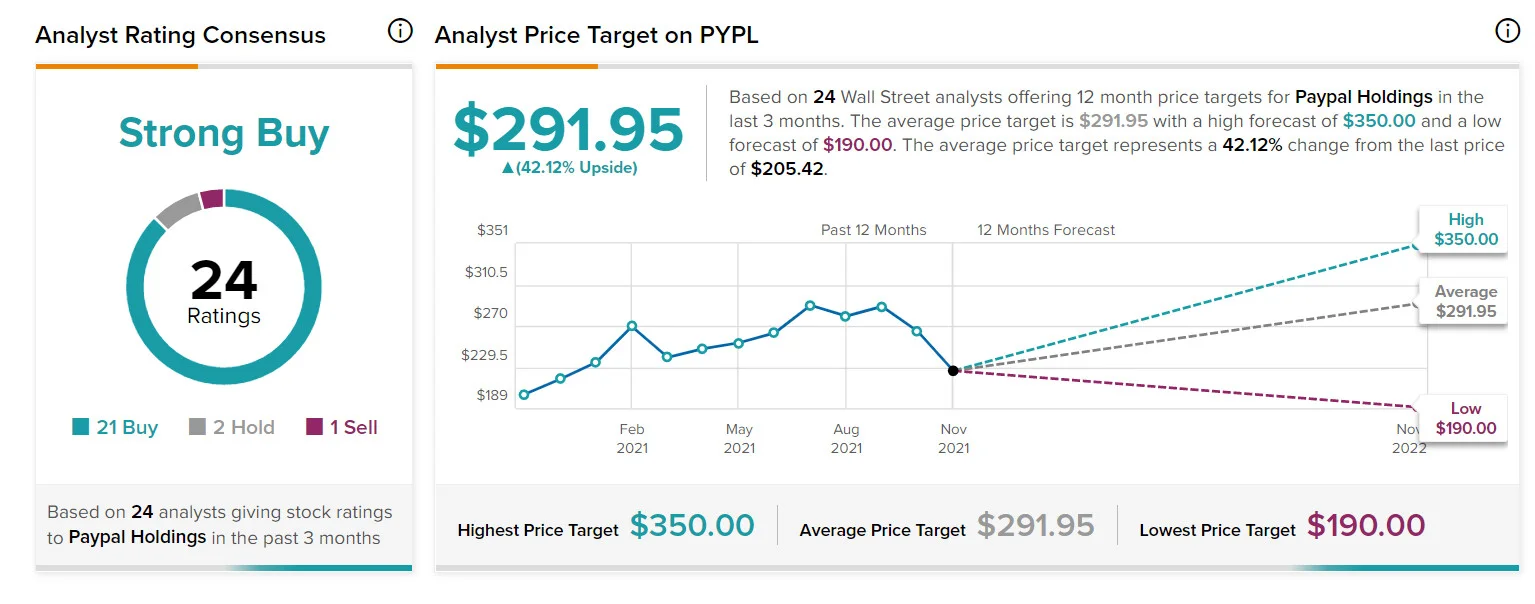This screenshot has width=1535, height=604.
Task: Select the gray Hold legend square
Action: [198, 427]
